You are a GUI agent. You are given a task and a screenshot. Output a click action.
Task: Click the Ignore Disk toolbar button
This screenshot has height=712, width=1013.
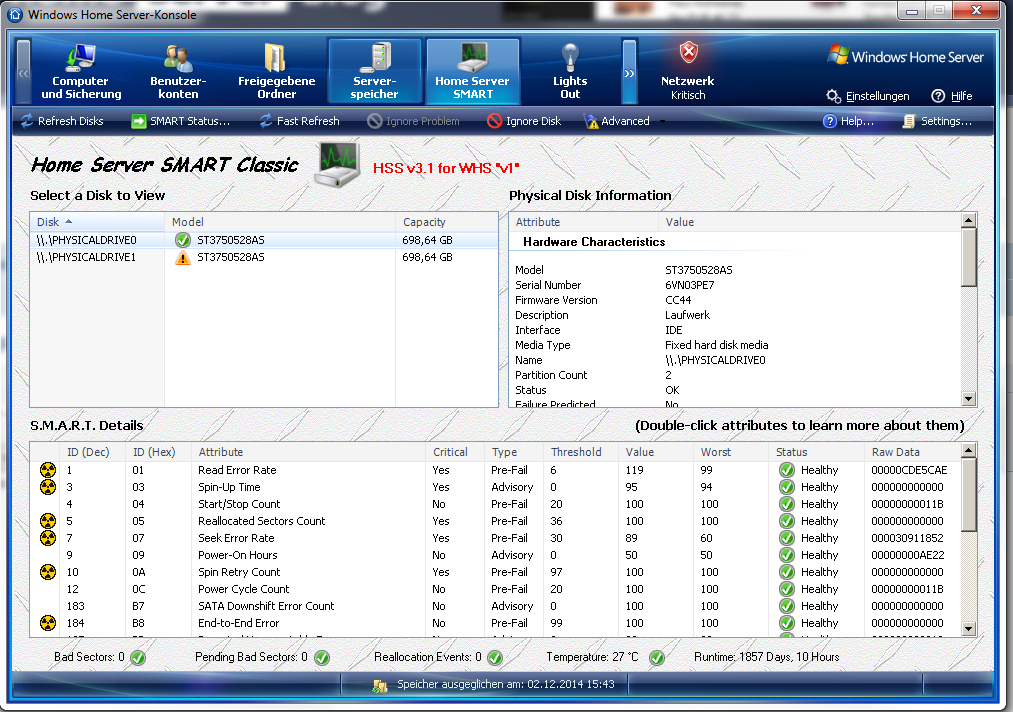[x=525, y=121]
